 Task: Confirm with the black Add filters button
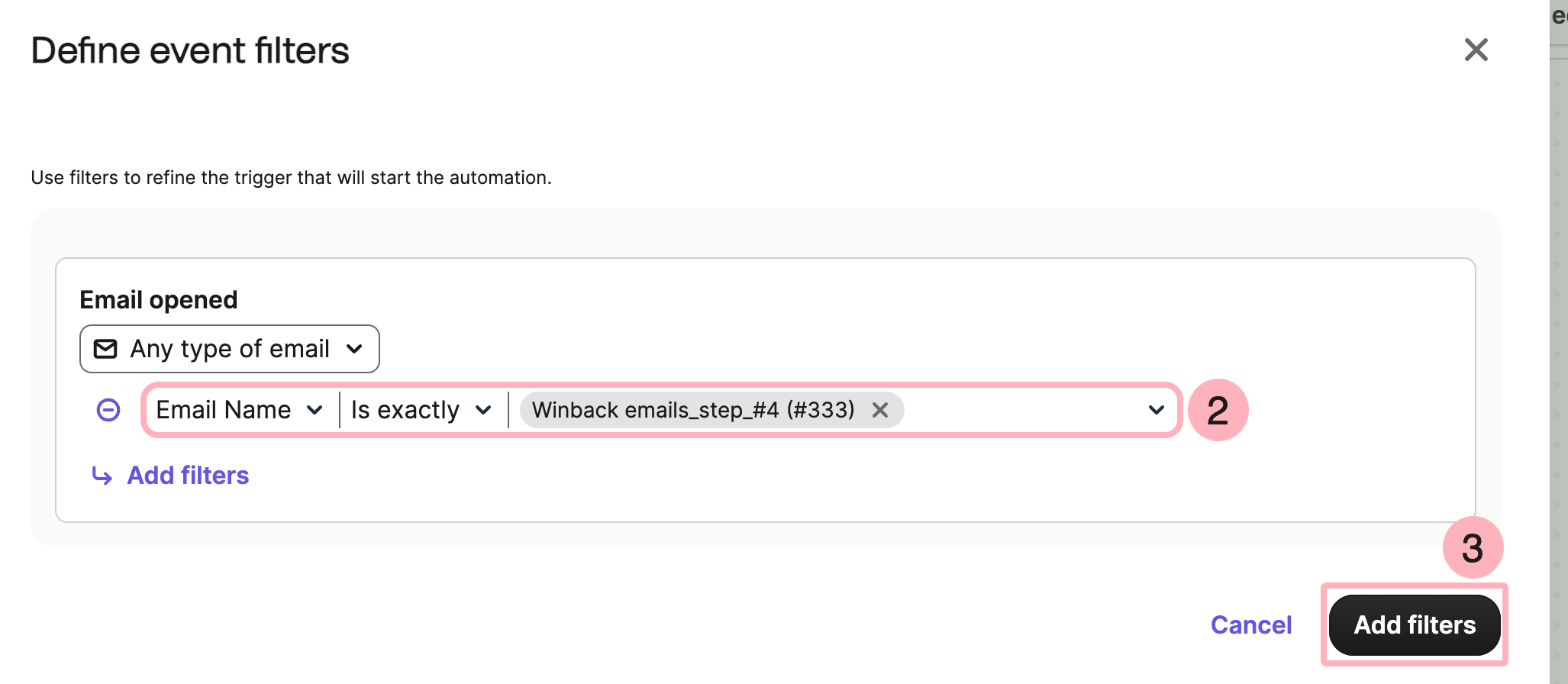(x=1414, y=625)
